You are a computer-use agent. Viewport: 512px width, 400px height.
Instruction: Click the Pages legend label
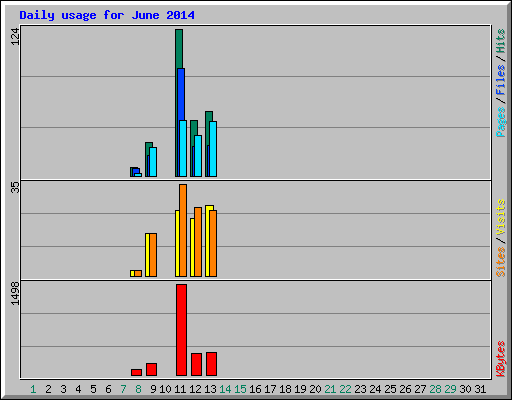(x=501, y=122)
